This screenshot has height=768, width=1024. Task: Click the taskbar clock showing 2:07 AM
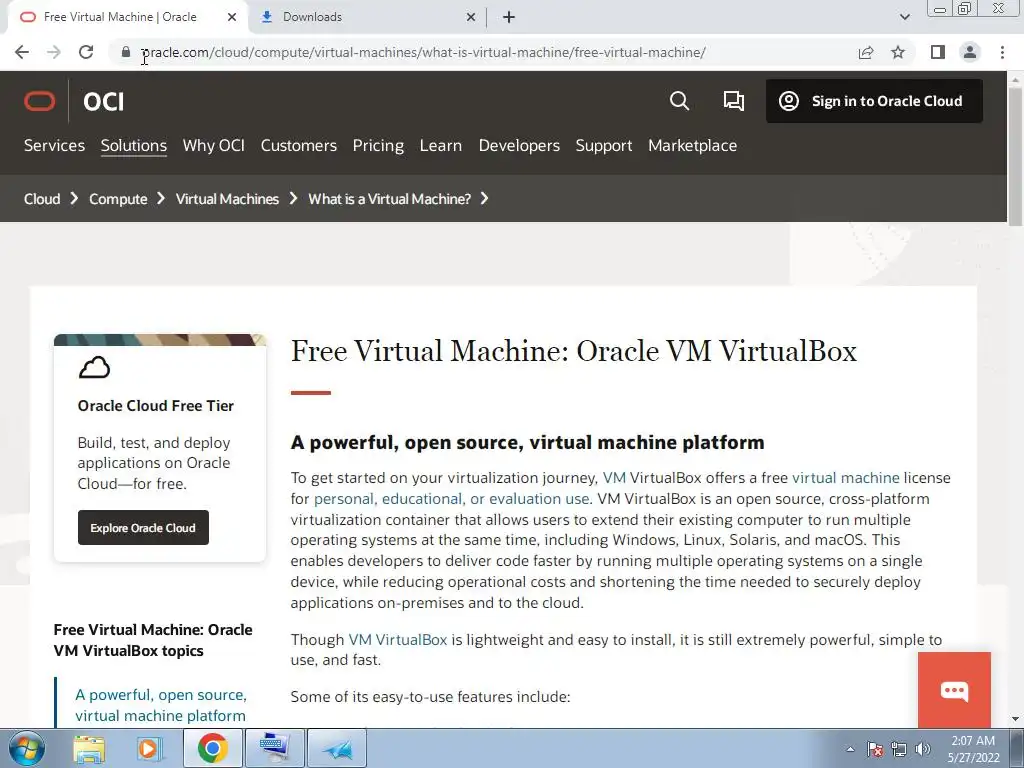click(973, 749)
